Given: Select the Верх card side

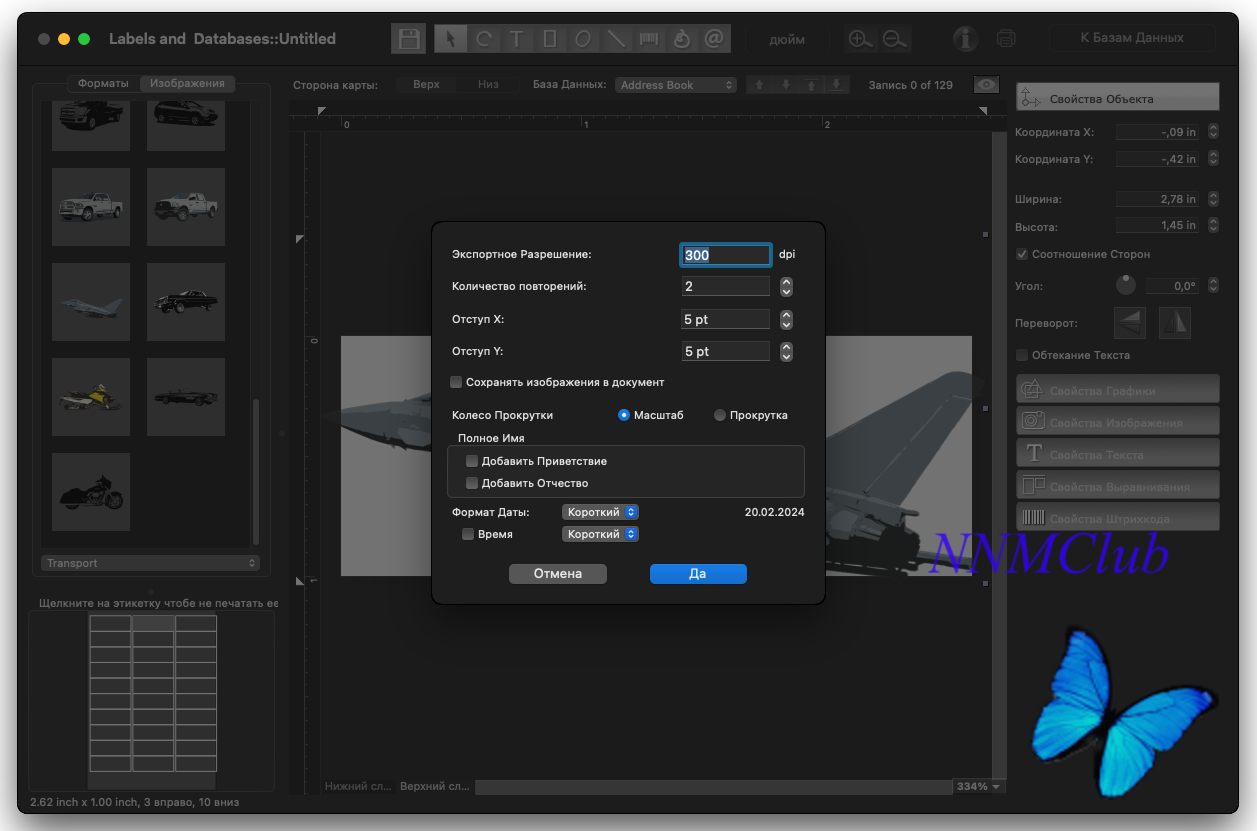Looking at the screenshot, I should point(426,85).
